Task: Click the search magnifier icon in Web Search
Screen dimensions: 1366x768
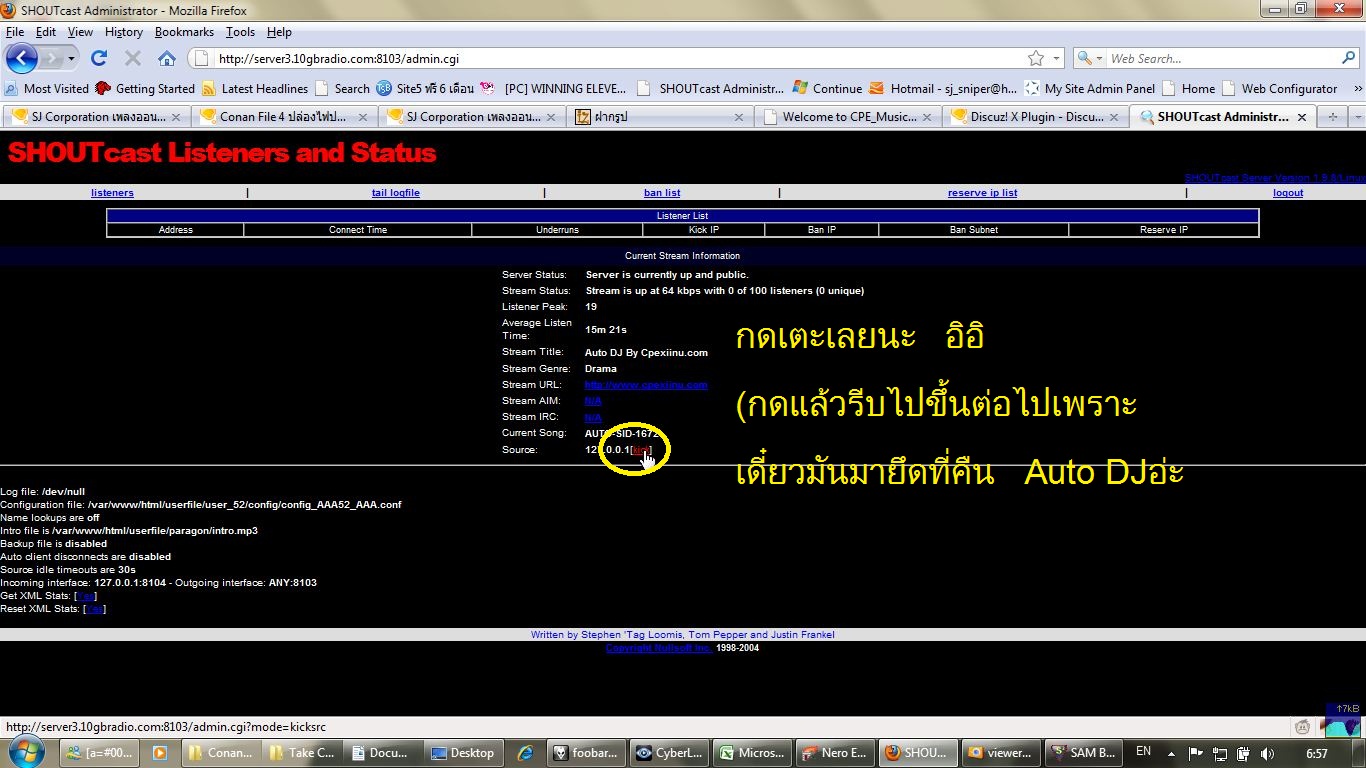Action: click(x=1349, y=58)
